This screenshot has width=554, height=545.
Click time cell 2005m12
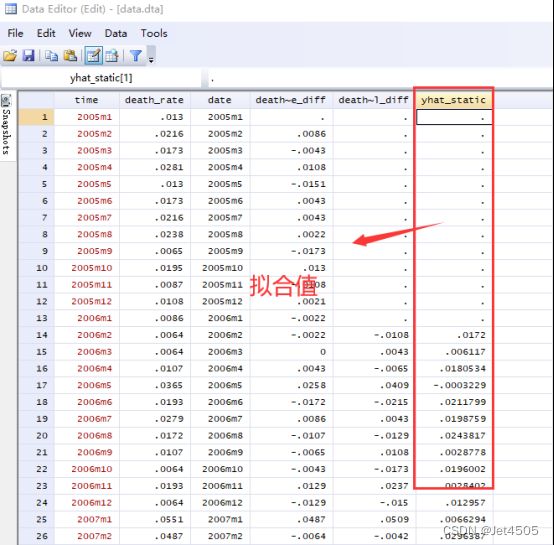point(87,301)
